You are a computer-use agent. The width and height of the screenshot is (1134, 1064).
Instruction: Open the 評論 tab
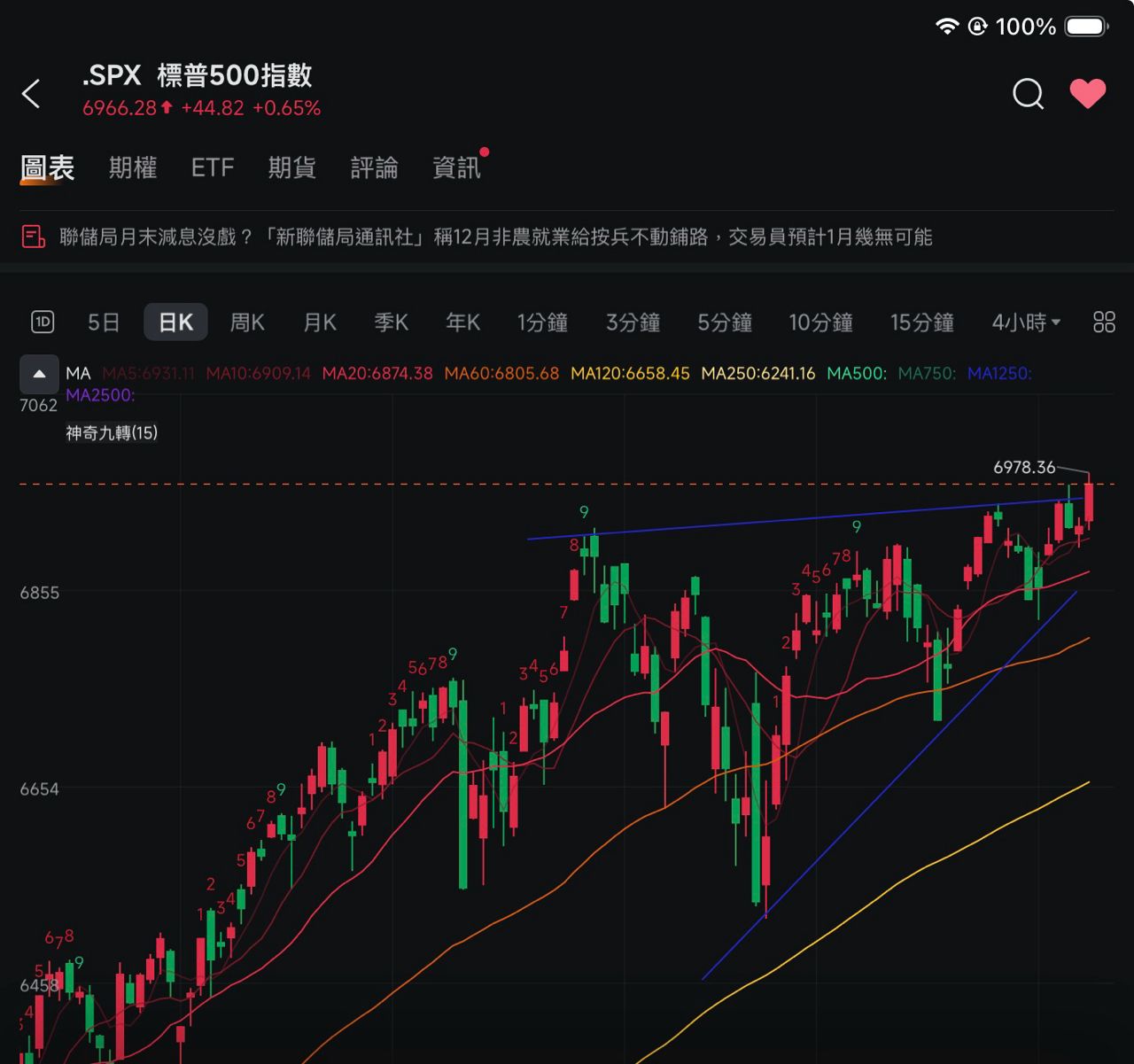374,167
